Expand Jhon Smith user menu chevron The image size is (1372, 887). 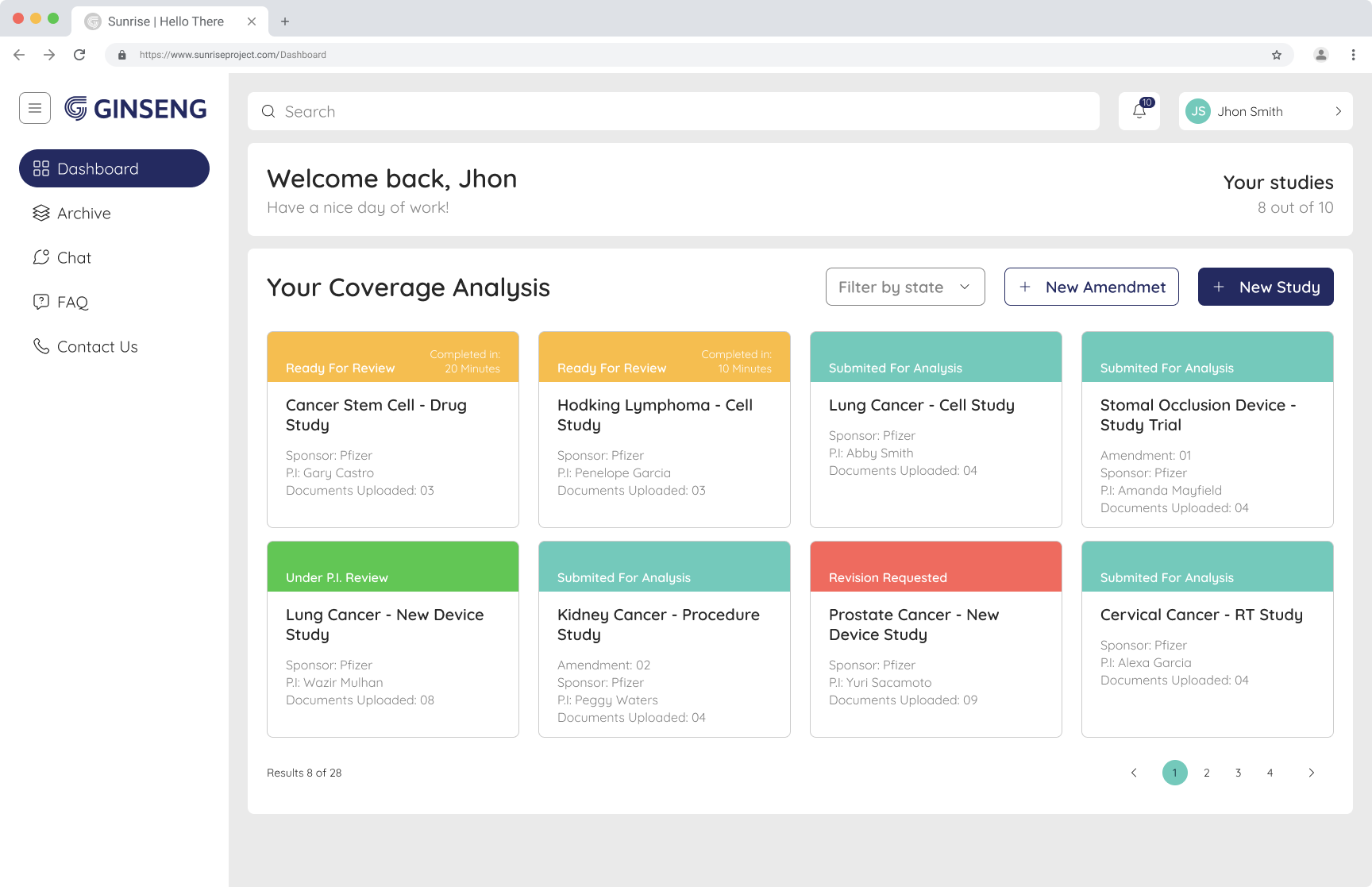(1339, 111)
